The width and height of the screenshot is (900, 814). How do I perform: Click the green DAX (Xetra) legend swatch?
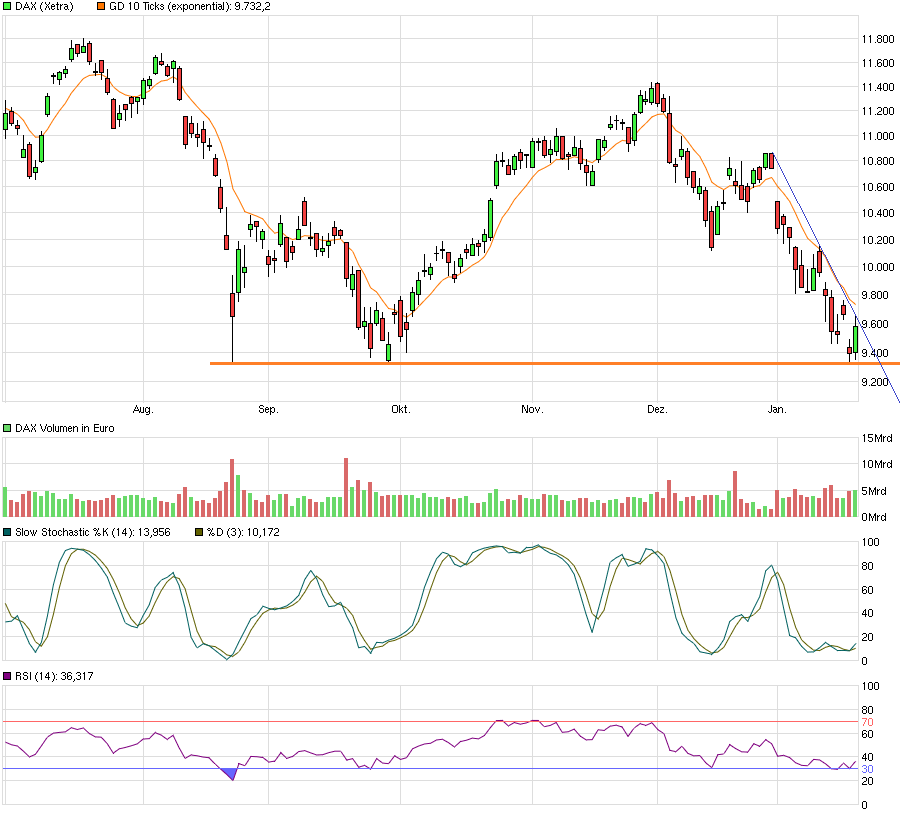(x=7, y=7)
